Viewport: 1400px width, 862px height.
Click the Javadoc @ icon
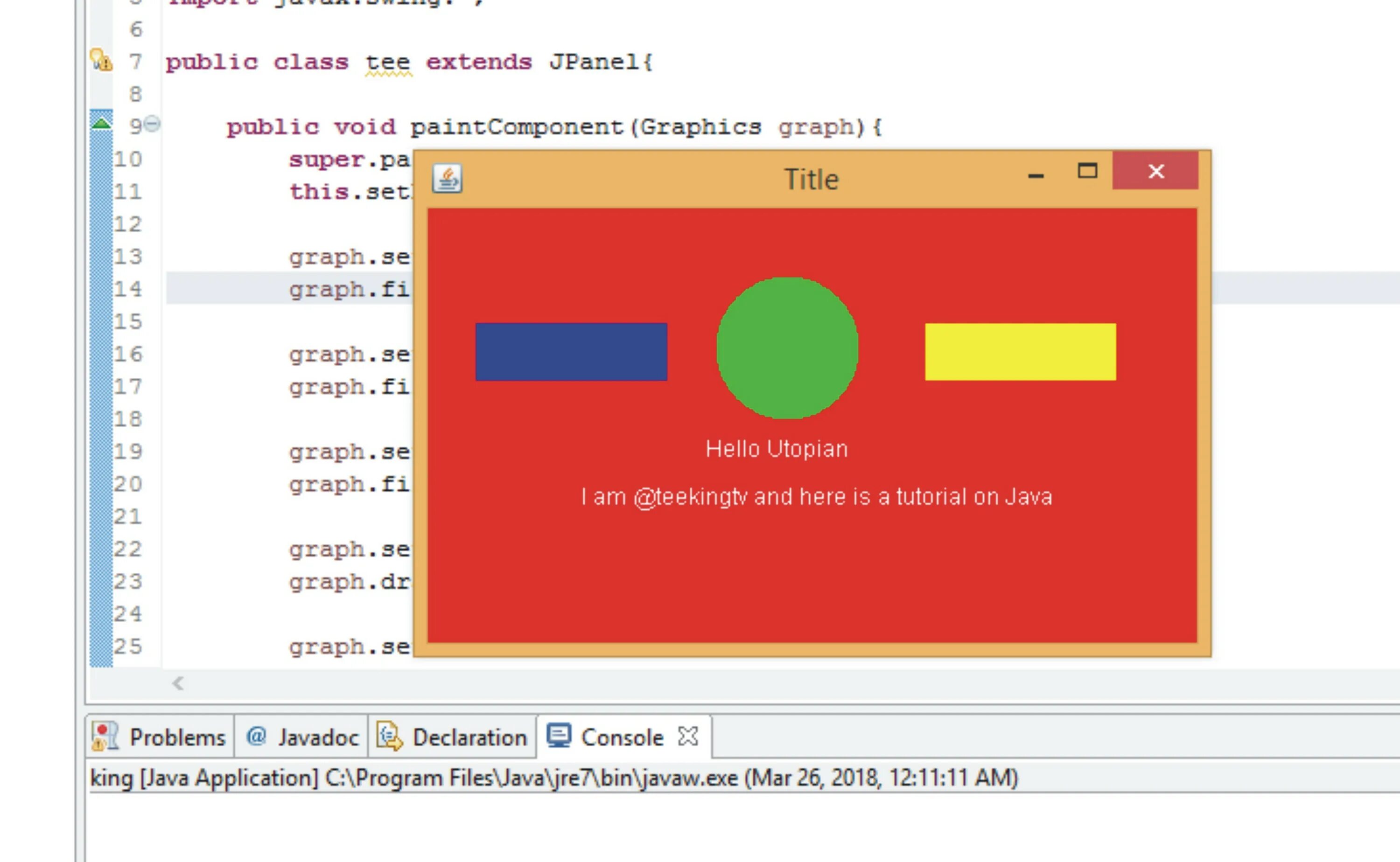(x=256, y=736)
